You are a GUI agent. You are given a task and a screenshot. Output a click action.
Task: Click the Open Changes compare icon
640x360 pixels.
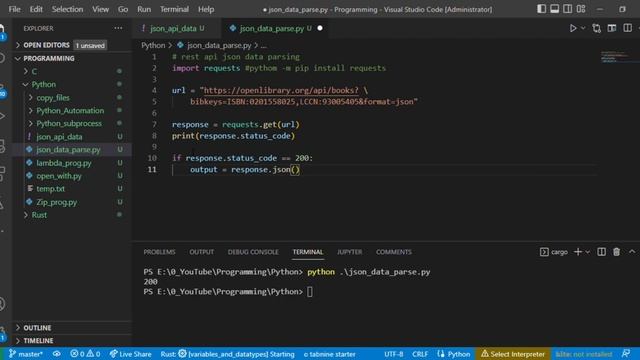pyautogui.click(x=596, y=28)
